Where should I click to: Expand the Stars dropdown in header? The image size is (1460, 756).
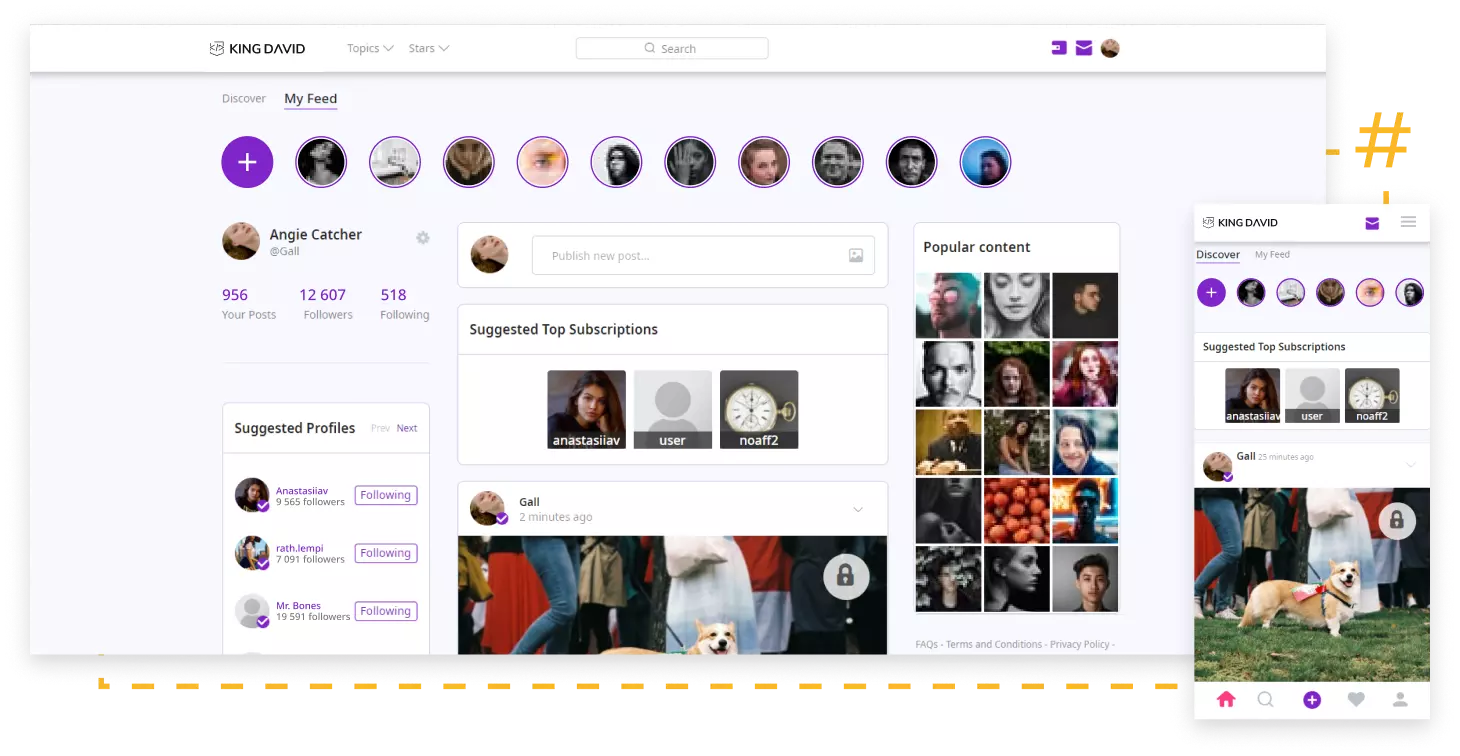coord(428,48)
